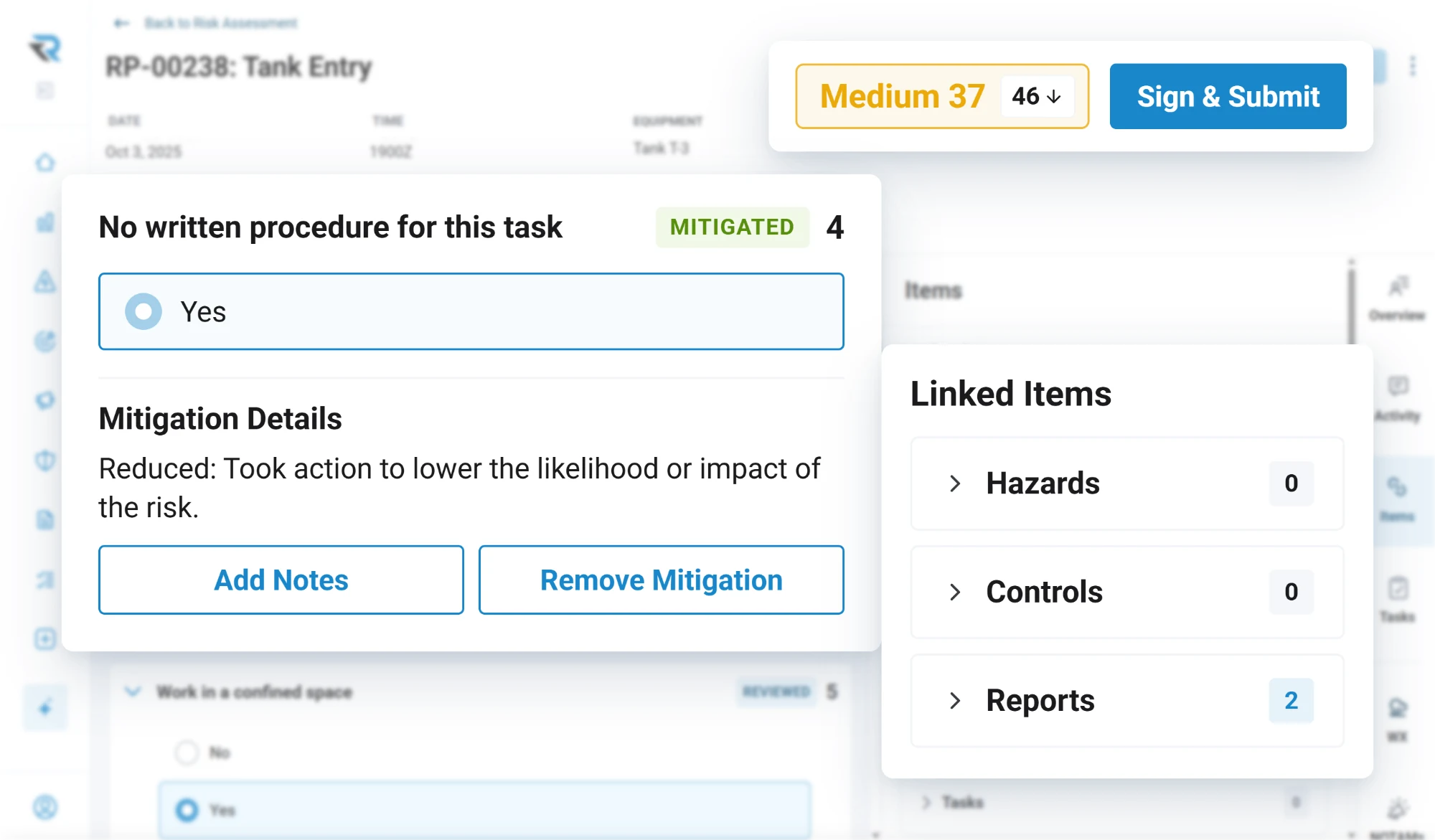Click the Controls count badge showing 0
1435x840 pixels.
[x=1291, y=592]
